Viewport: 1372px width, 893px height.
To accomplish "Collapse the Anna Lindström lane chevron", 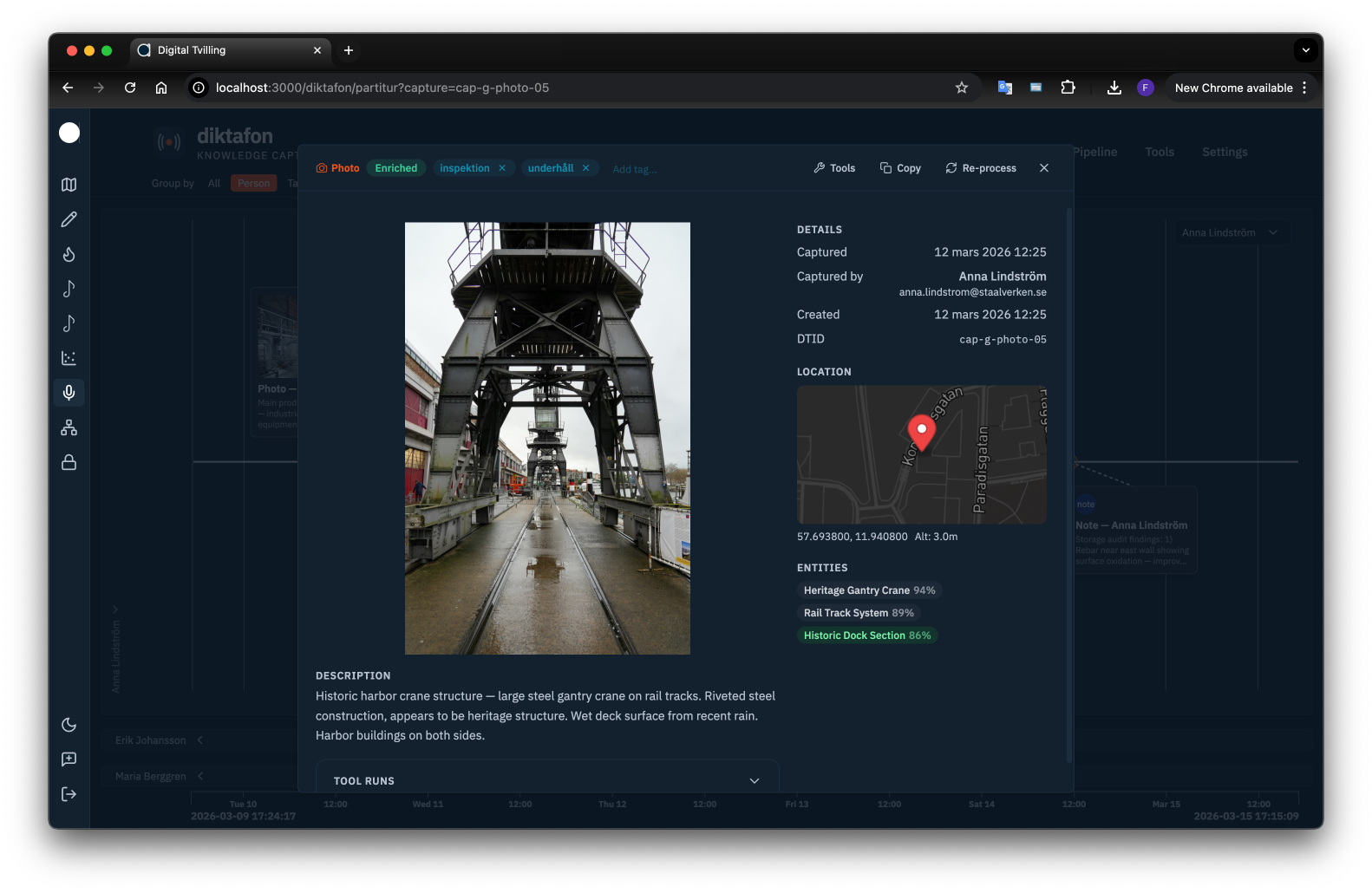I will click(115, 609).
